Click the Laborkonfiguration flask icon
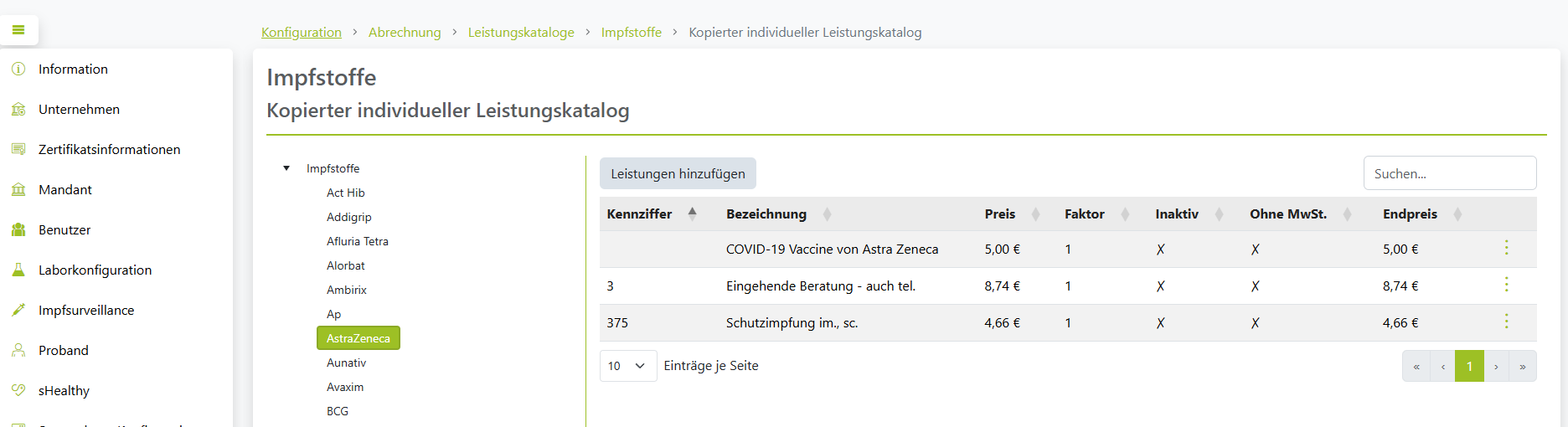 (18, 270)
